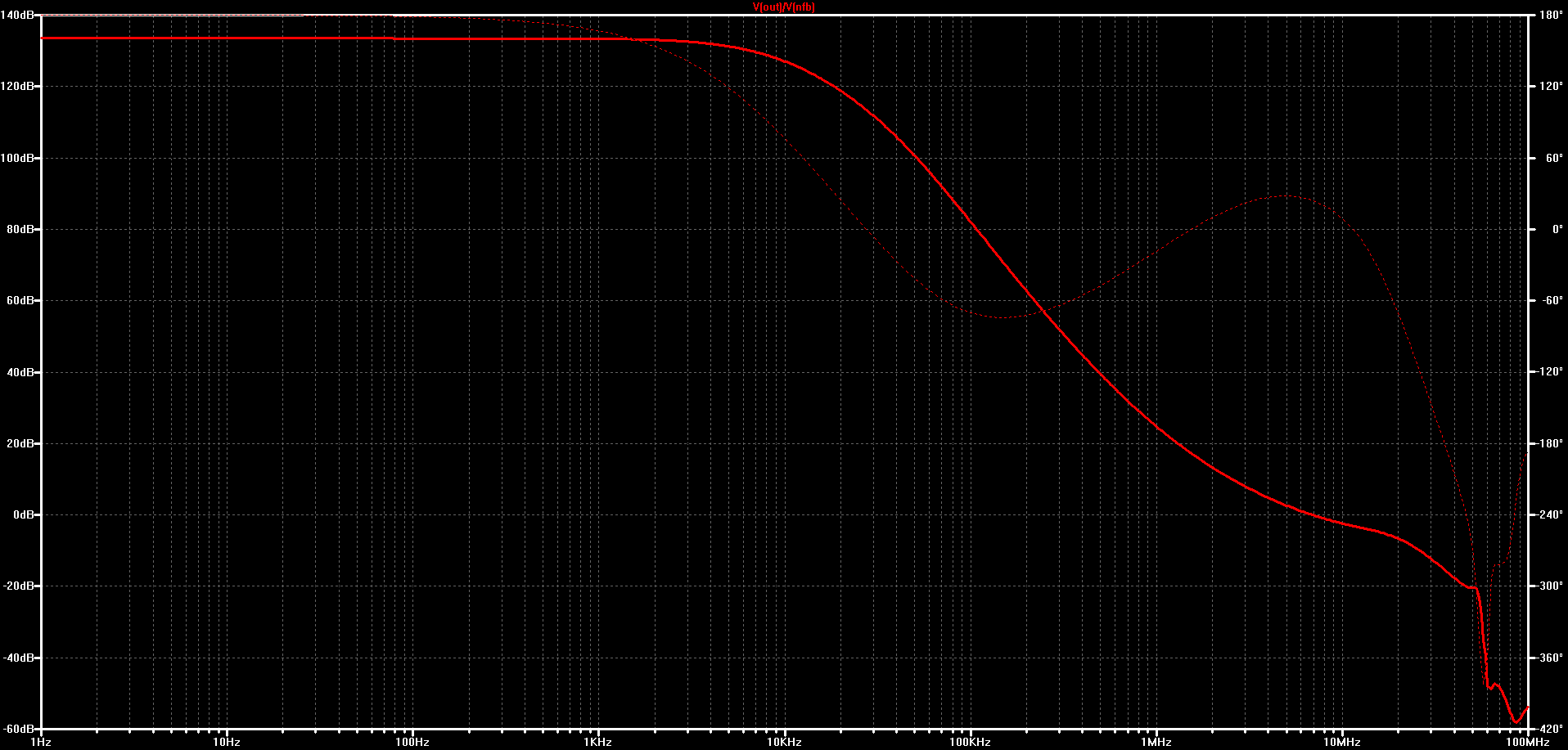Select the -60dB label on the left axis
This screenshot has width=1568, height=750.
click(x=18, y=729)
